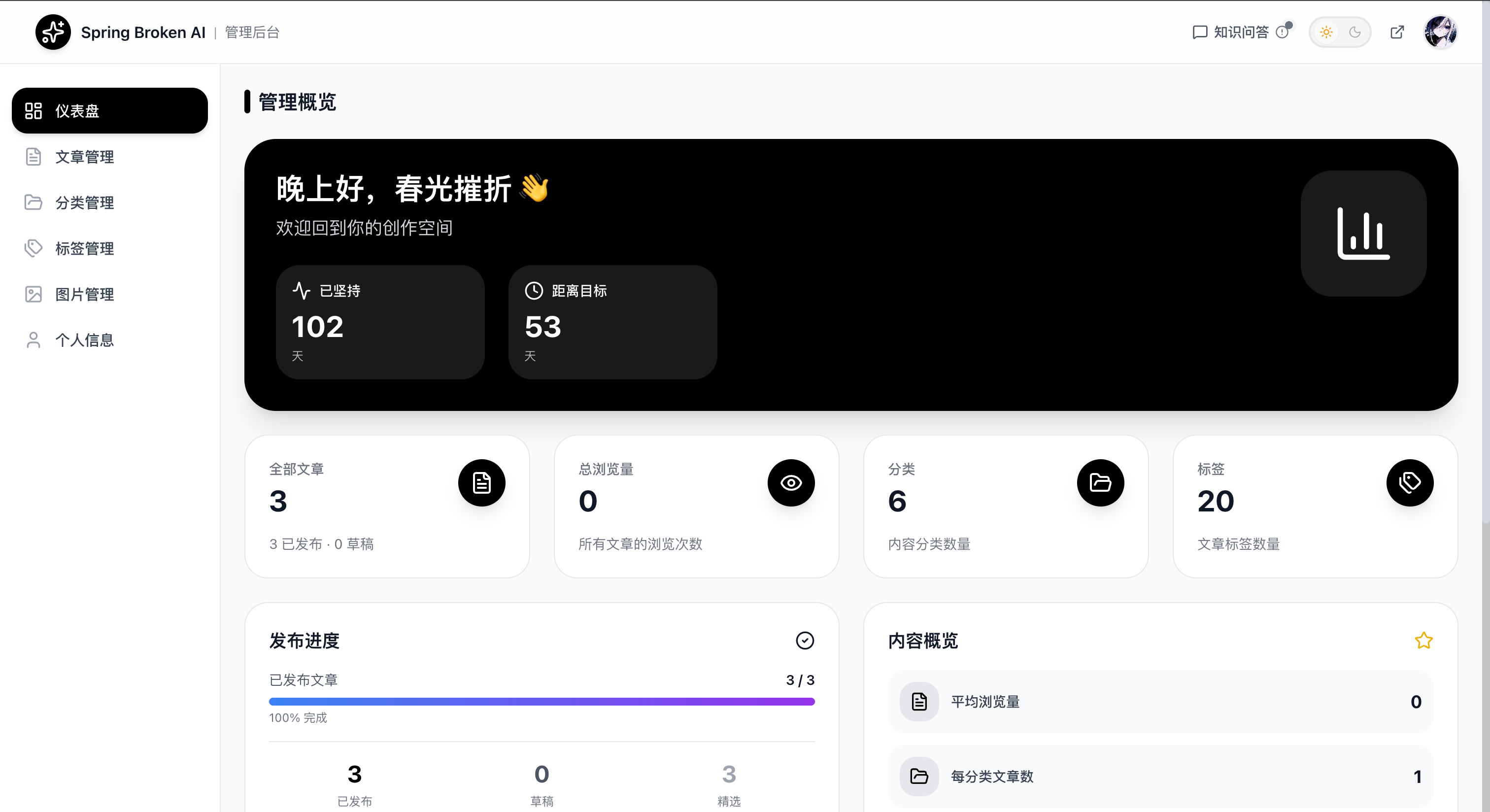The height and width of the screenshot is (812, 1490).
Task: Click the check-circle icon on the 发布进度 panel
Action: (805, 641)
